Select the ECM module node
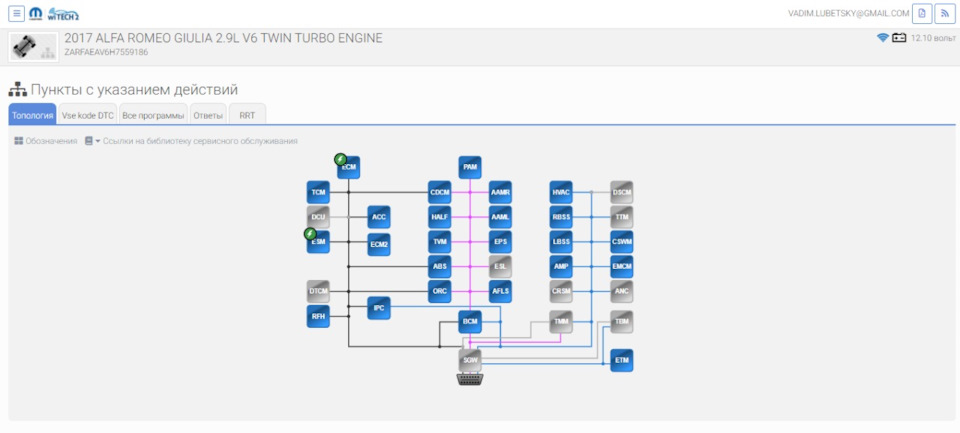The height and width of the screenshot is (433, 960). (x=348, y=167)
